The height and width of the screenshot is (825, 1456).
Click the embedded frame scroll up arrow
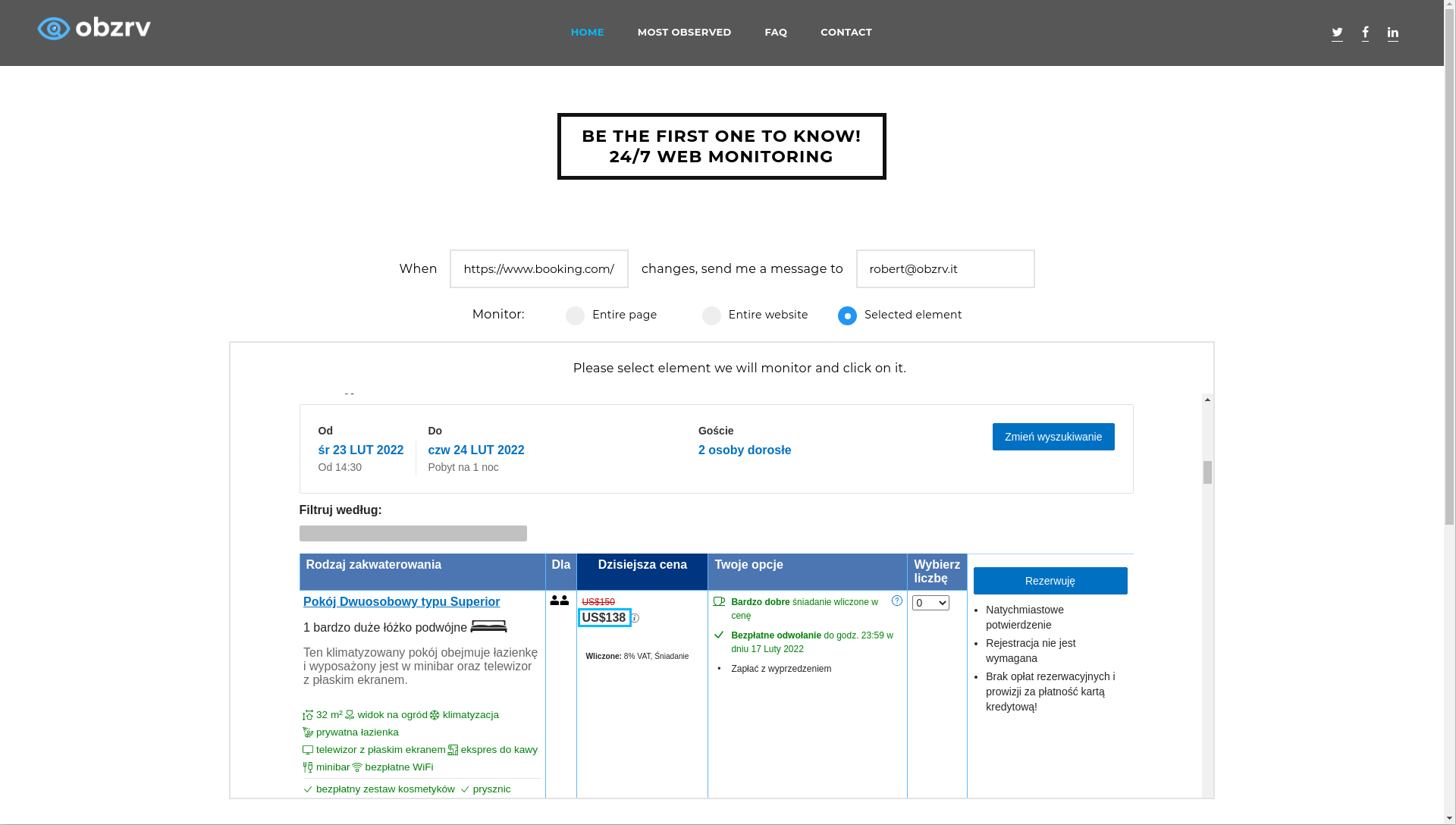(1207, 400)
